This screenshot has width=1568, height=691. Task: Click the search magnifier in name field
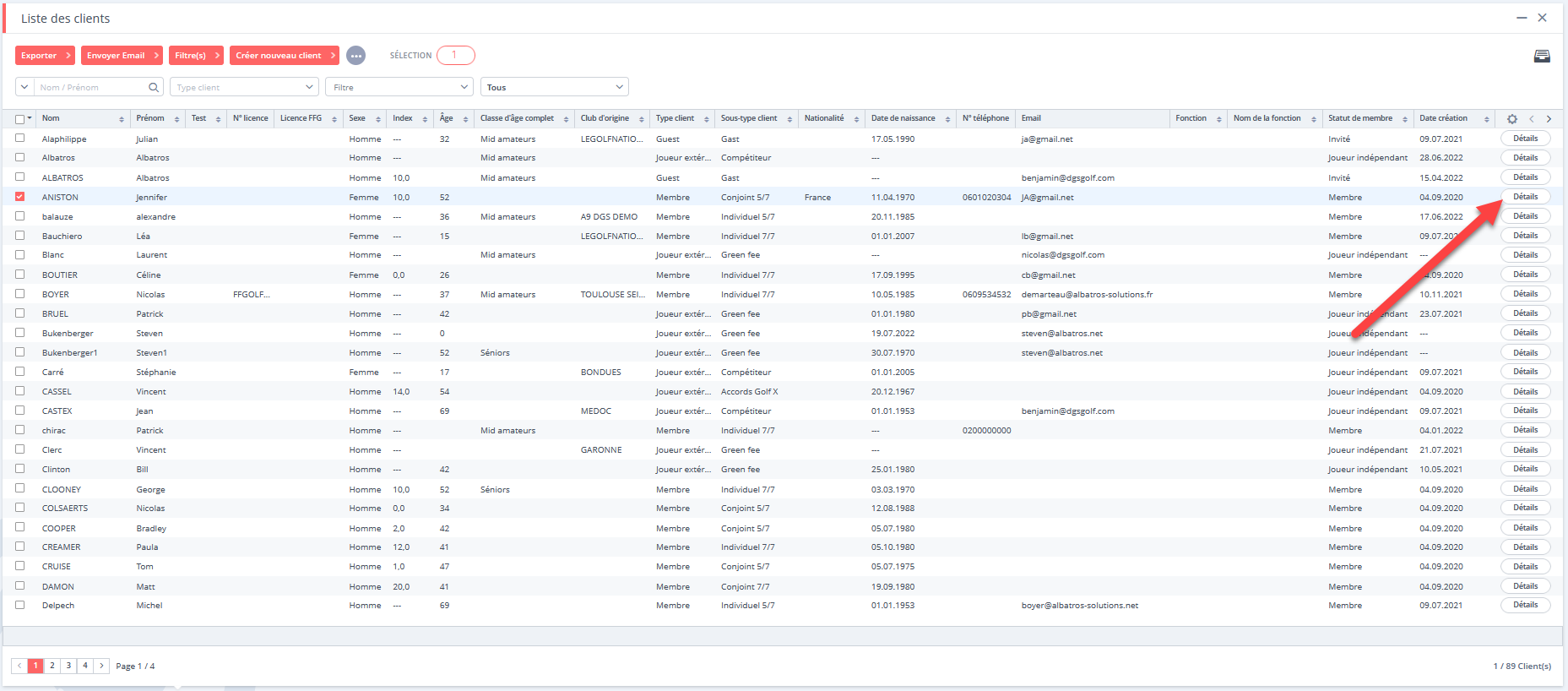154,87
